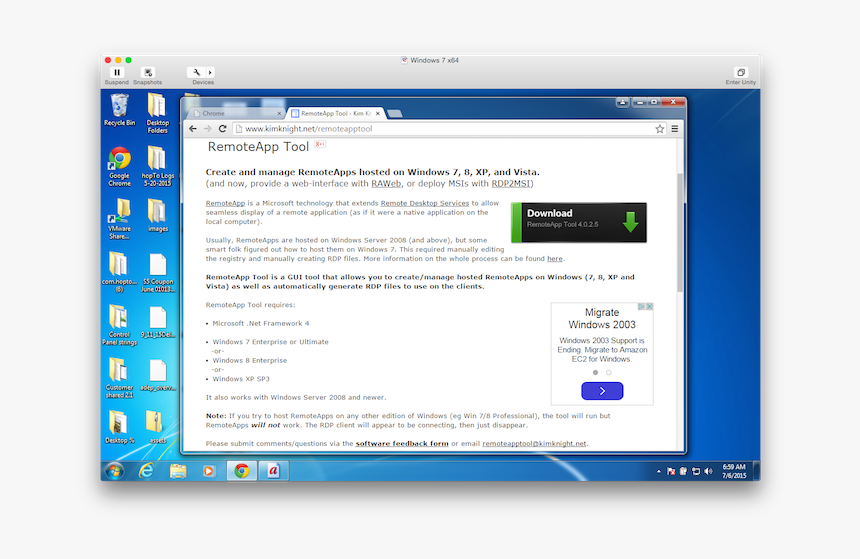Close the RemoteApp Tool tab
This screenshot has width=860, height=559.
click(x=378, y=114)
